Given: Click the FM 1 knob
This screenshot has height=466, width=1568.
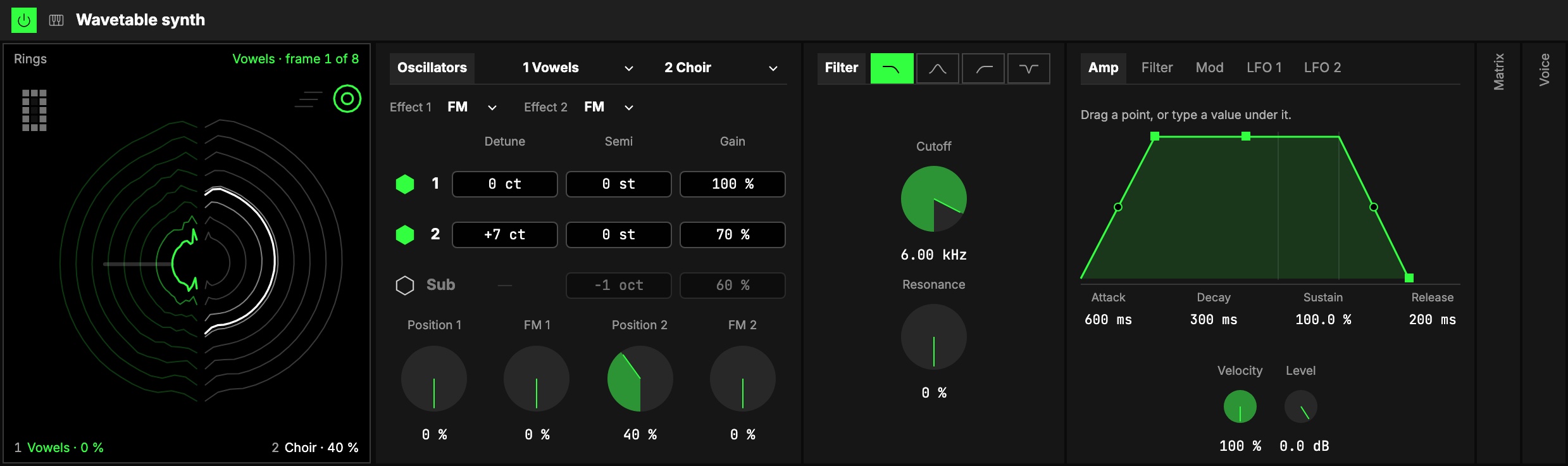Looking at the screenshot, I should coord(537,379).
